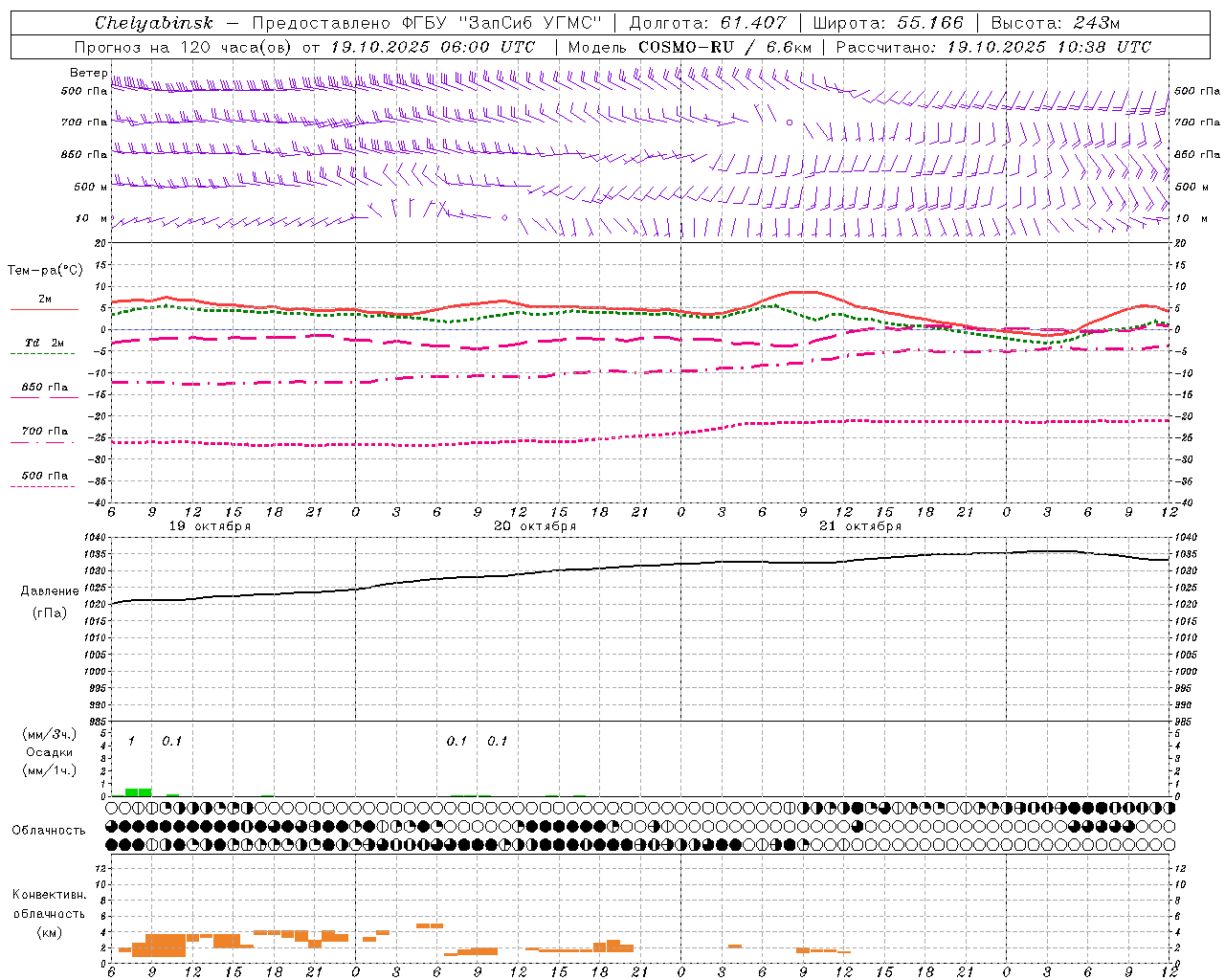Click the Рассчитано: 19.10.2025 10:38 UTC text
The image size is (1225, 980).
(x=993, y=47)
